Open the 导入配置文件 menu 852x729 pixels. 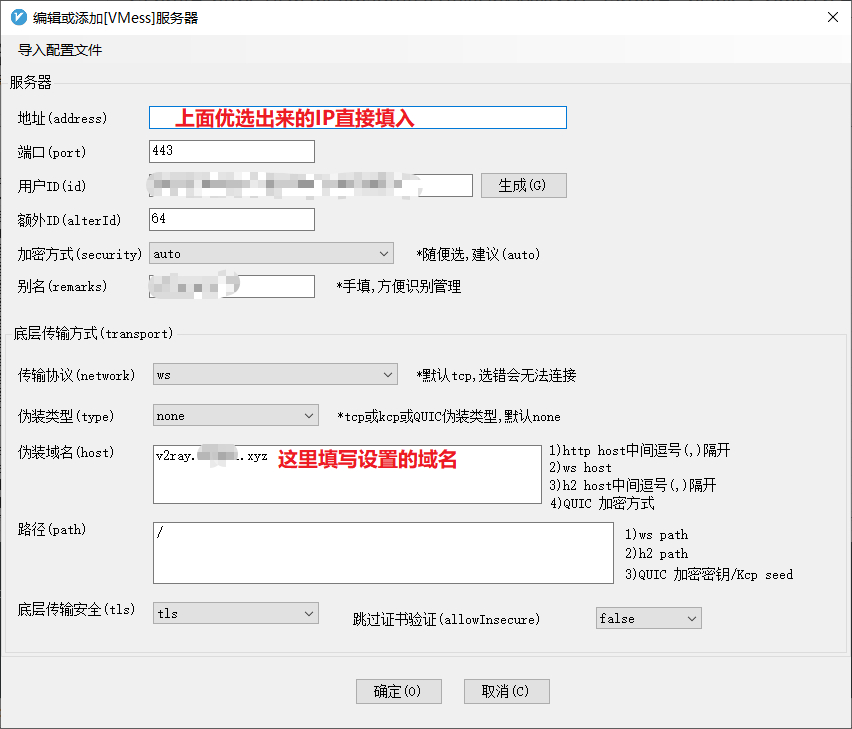60,50
